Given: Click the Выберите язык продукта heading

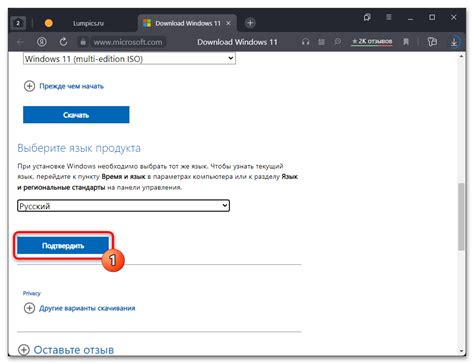Looking at the screenshot, I should point(79,148).
